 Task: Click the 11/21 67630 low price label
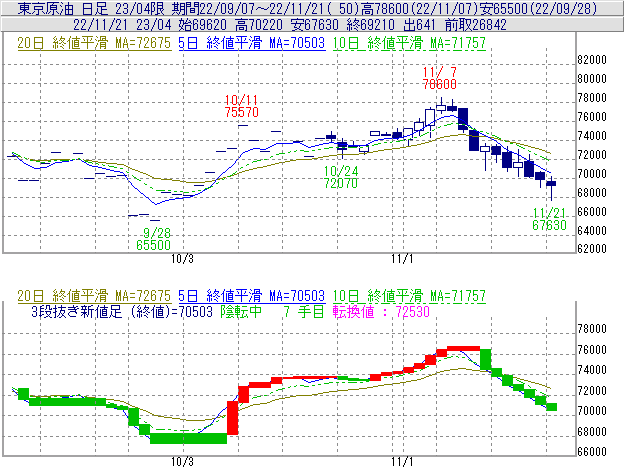pyautogui.click(x=550, y=219)
